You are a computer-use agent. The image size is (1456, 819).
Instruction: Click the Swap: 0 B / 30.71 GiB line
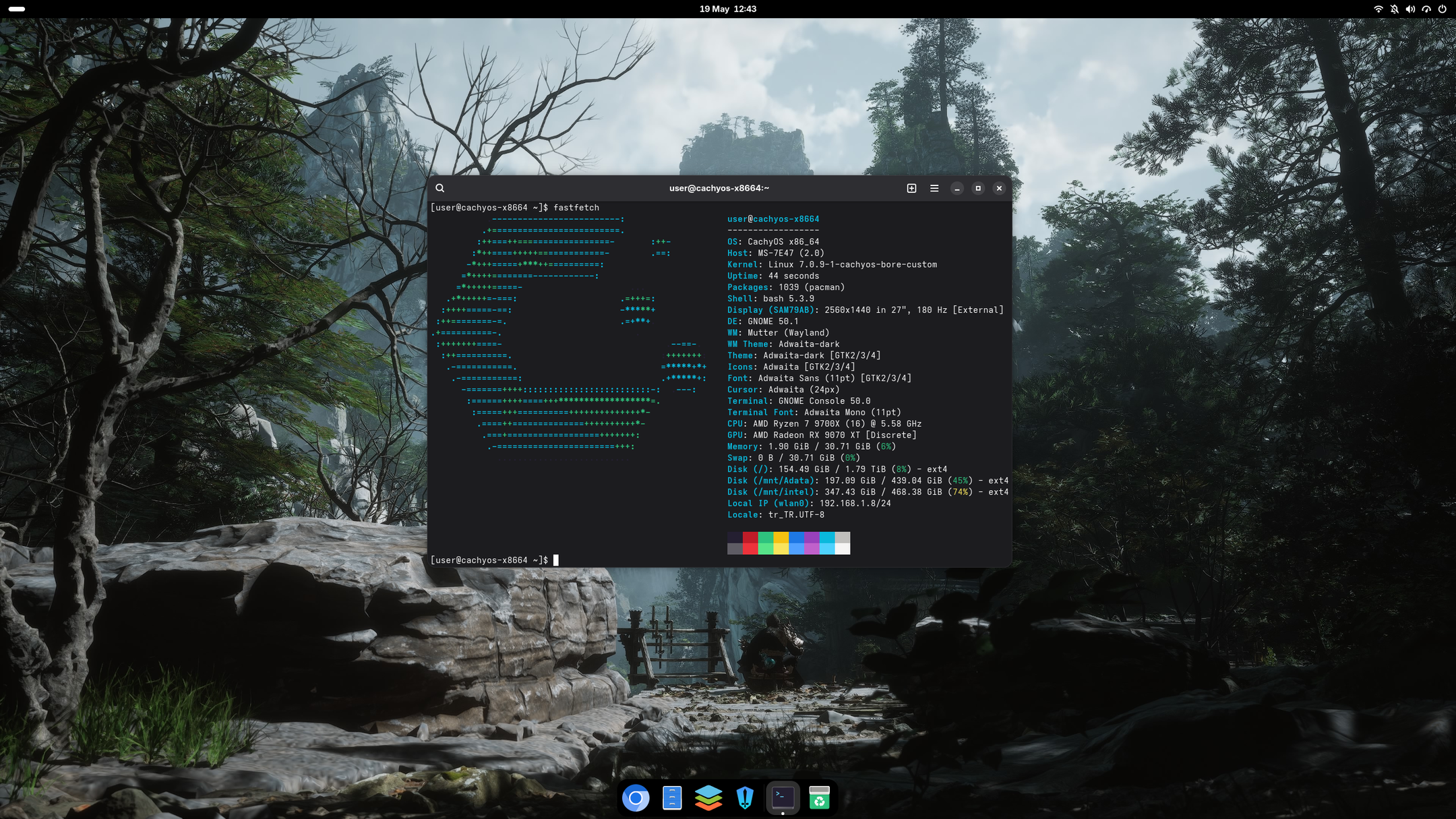click(x=794, y=458)
